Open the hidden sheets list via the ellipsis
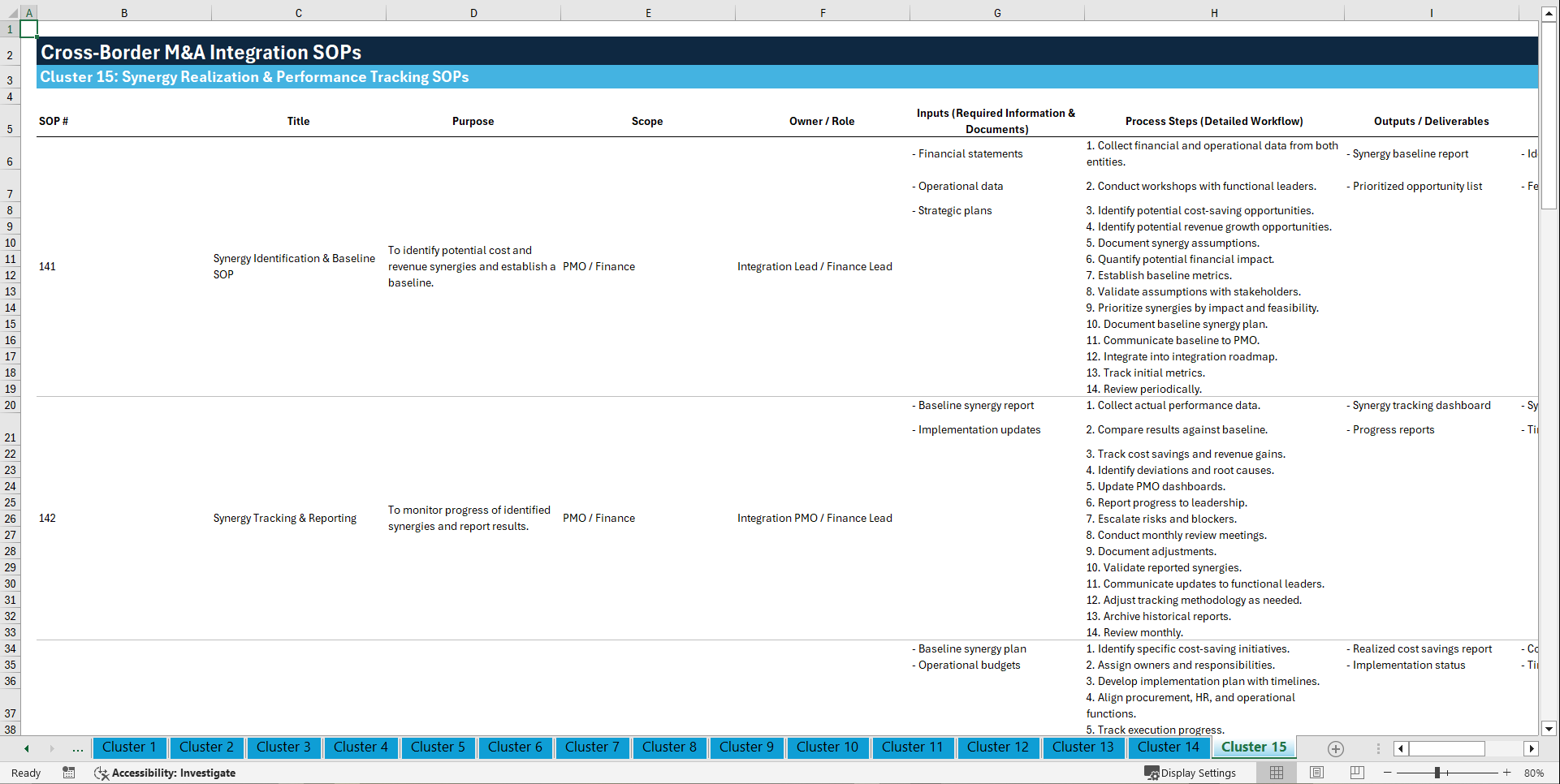 point(77,748)
